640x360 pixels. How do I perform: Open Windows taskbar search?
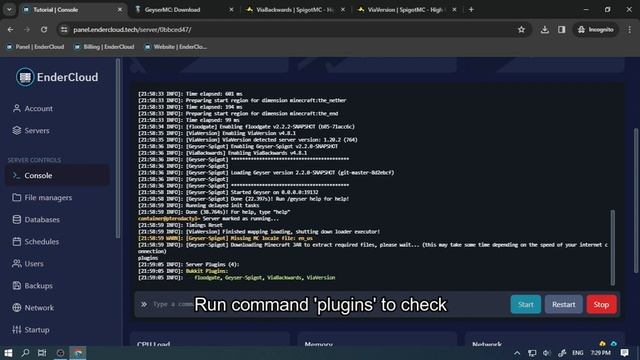click(x=25, y=353)
